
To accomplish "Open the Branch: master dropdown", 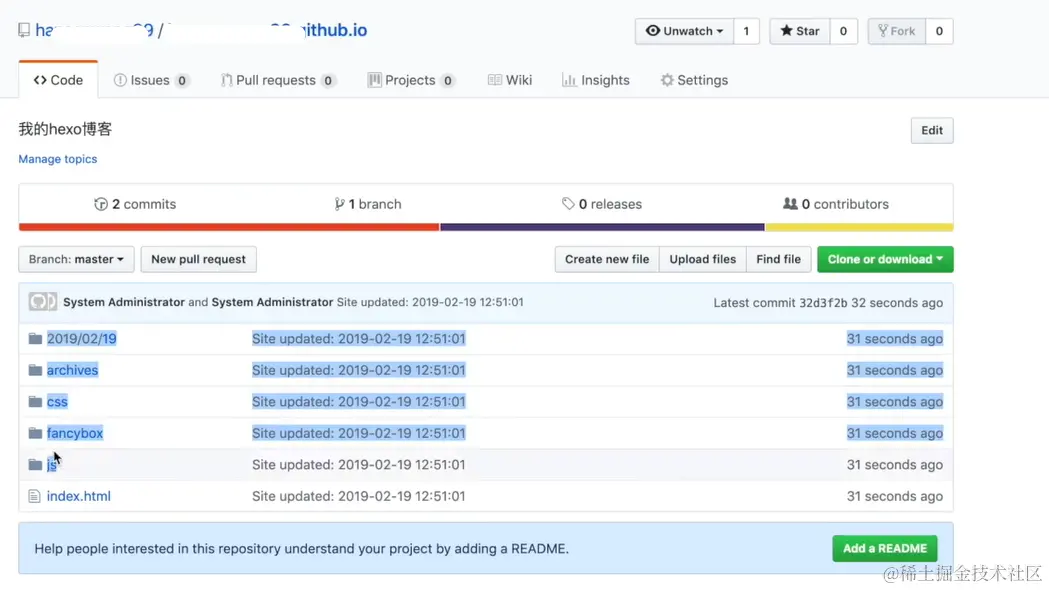I will pyautogui.click(x=76, y=260).
